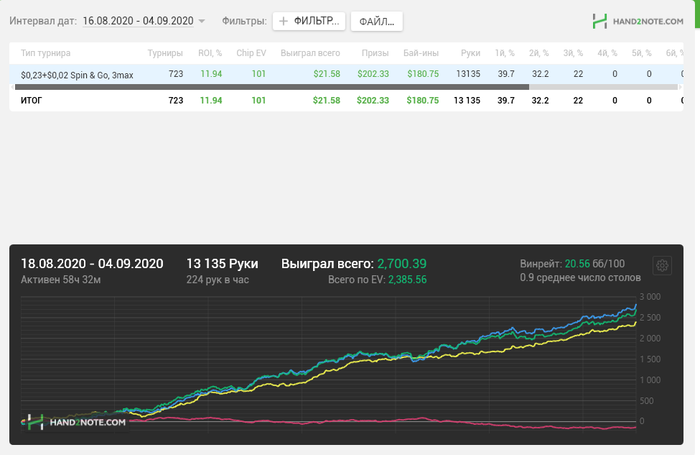Click the 3й, % column header
The width and height of the screenshot is (700, 455).
(x=573, y=53)
